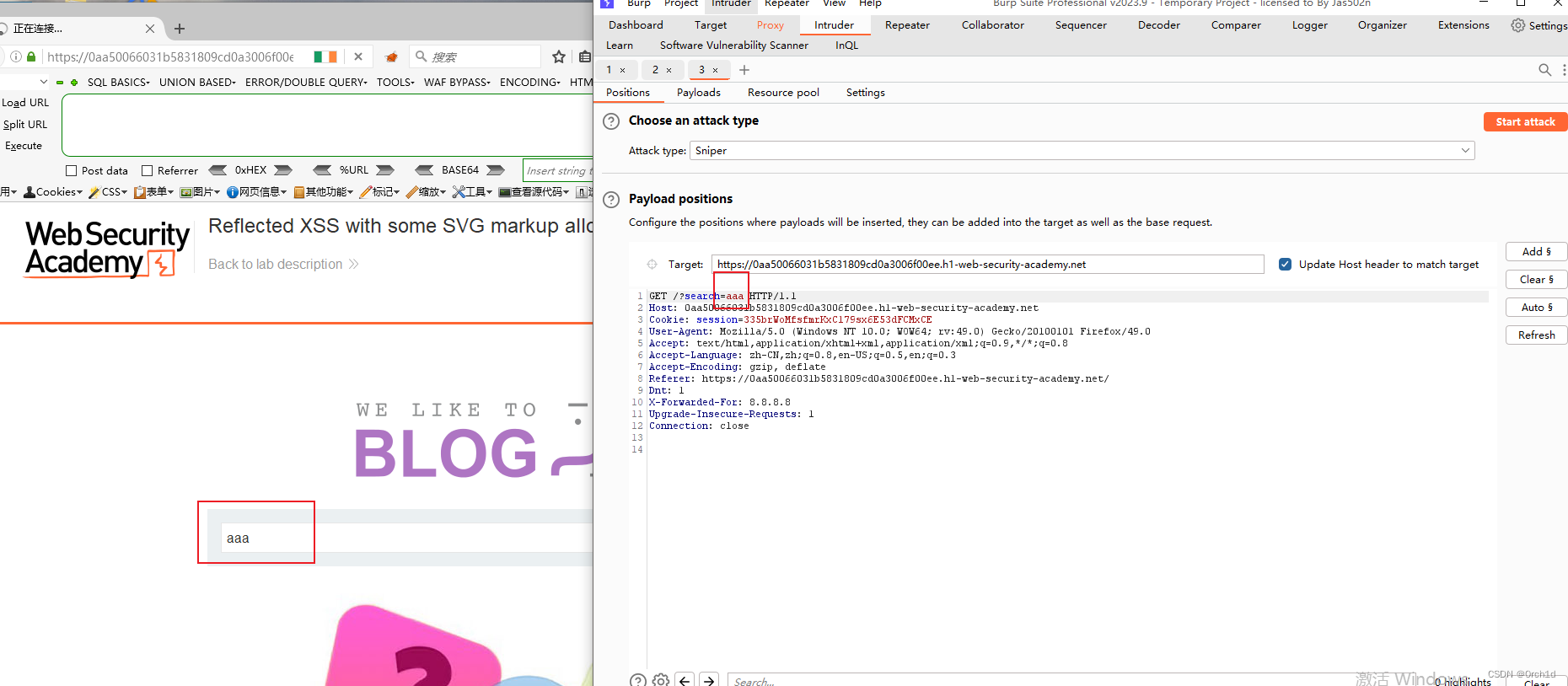Click the browser bookmark star icon
1568x686 pixels.
(x=558, y=56)
